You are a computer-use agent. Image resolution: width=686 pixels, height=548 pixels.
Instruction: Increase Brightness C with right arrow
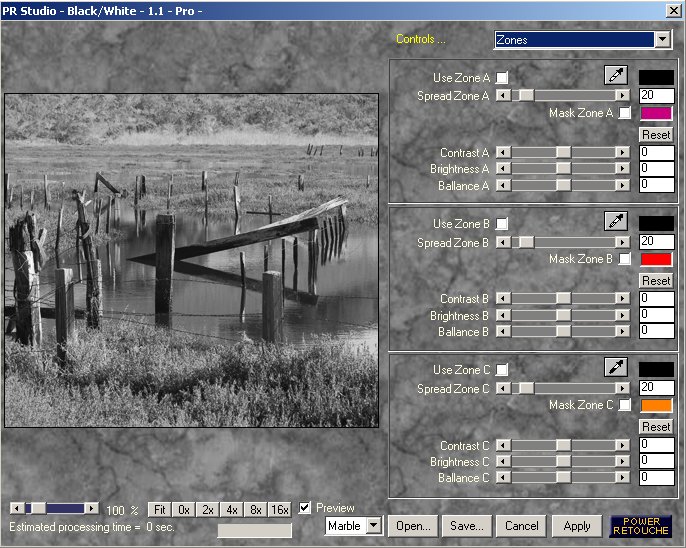[622, 461]
